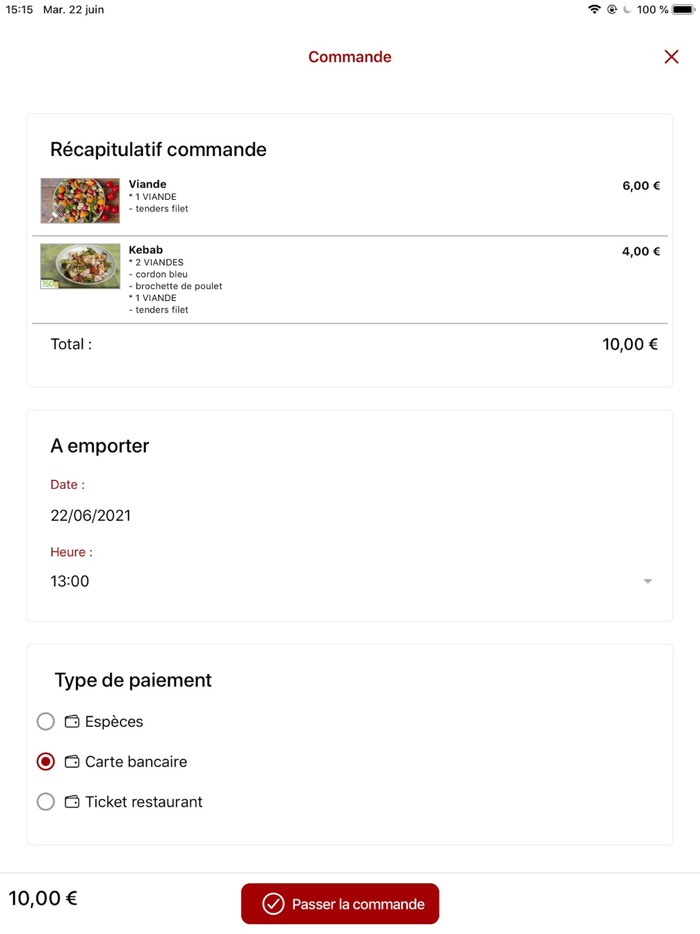700x934 pixels.
Task: Click the wallet icon beside Carte bancaire
Action: pyautogui.click(x=71, y=761)
